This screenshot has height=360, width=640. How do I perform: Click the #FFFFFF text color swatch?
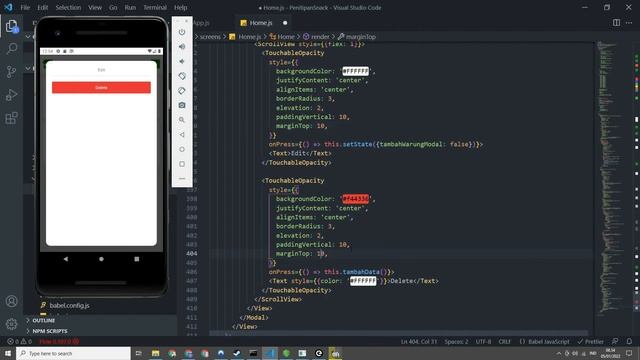(363, 281)
